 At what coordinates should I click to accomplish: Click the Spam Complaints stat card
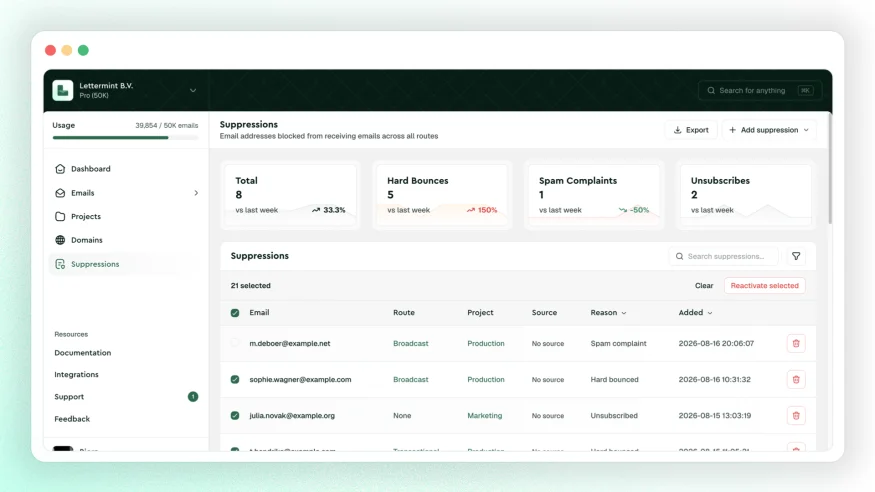[x=594, y=195]
